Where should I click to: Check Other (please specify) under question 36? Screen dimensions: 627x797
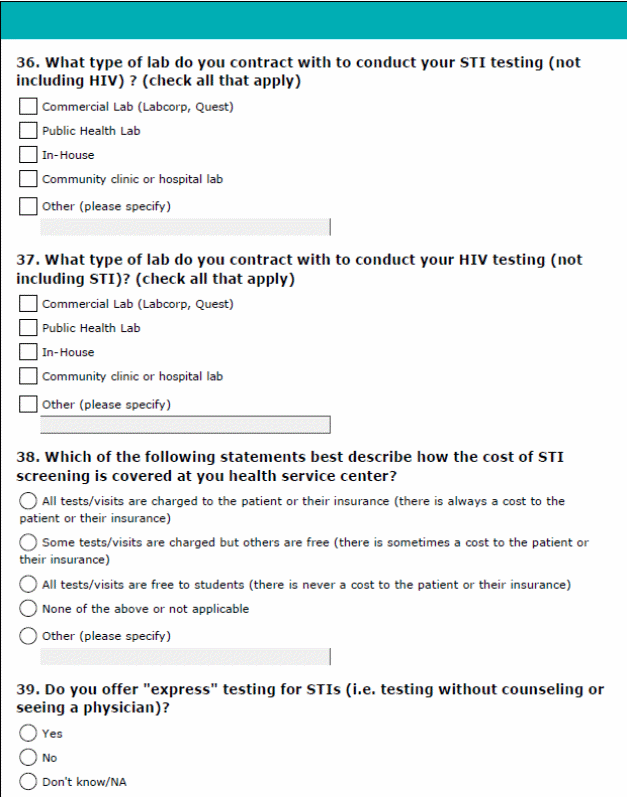[x=29, y=207]
